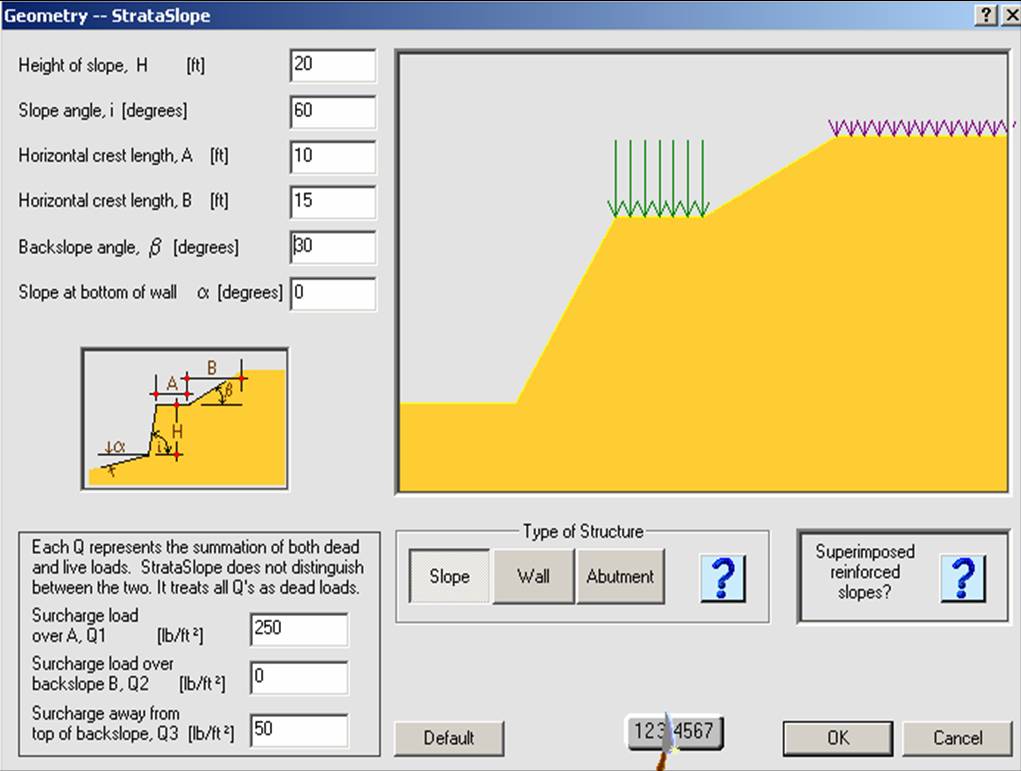Click the Slope at bottom of wall field
Screen dimensions: 1021x771
click(333, 293)
